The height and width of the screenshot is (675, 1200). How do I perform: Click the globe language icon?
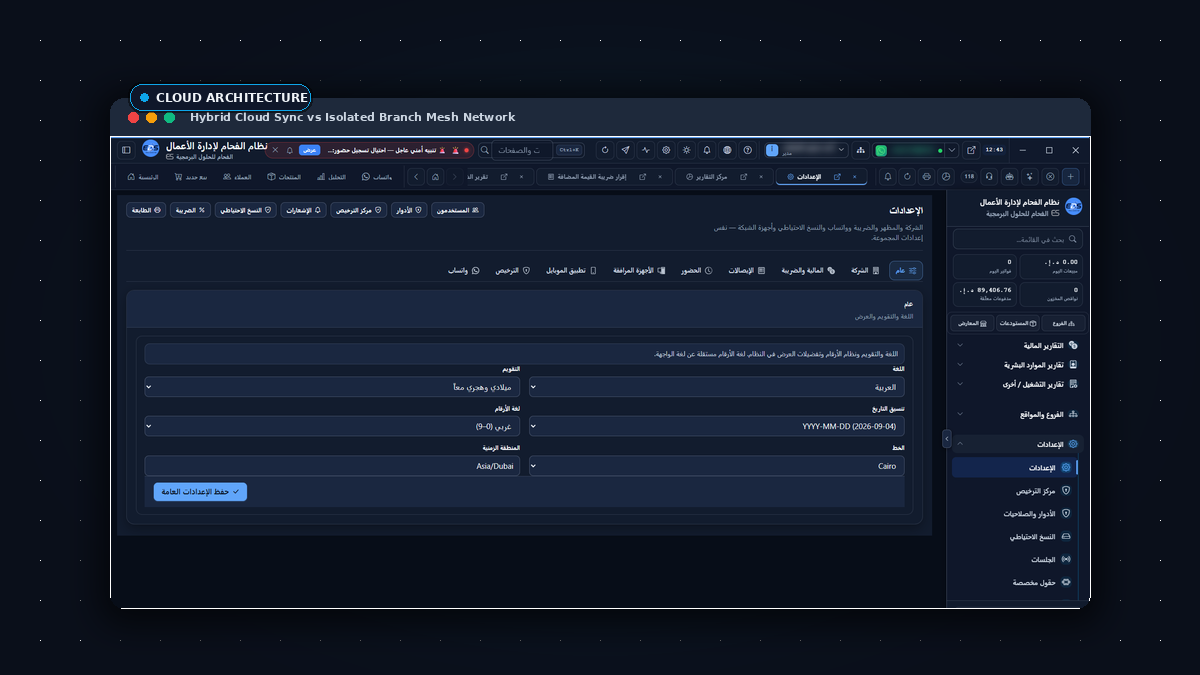[x=727, y=150]
